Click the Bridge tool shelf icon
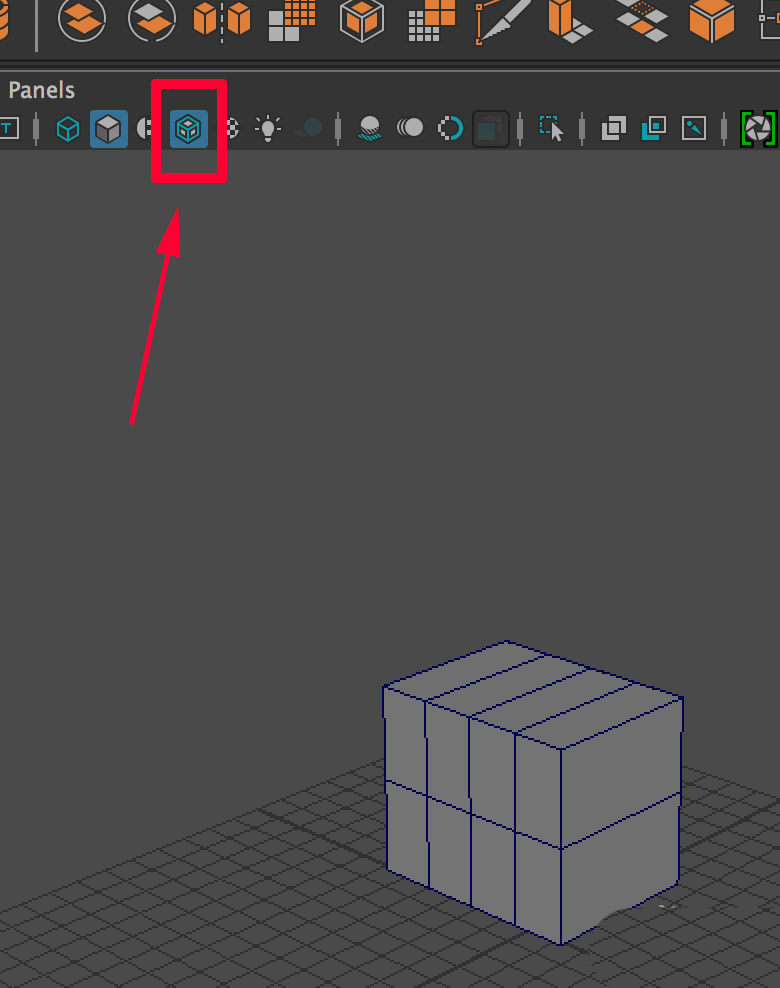Viewport: 780px width, 988px height. point(642,19)
